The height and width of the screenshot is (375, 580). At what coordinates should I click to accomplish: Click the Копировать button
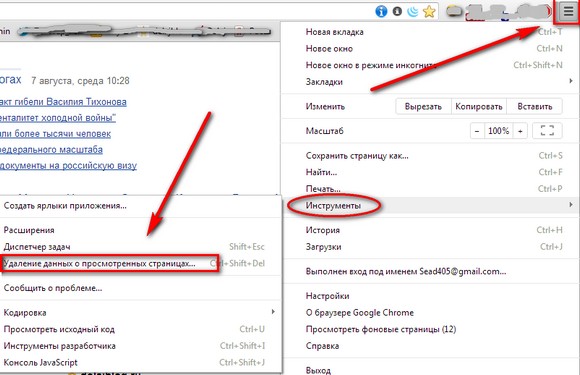tap(479, 107)
